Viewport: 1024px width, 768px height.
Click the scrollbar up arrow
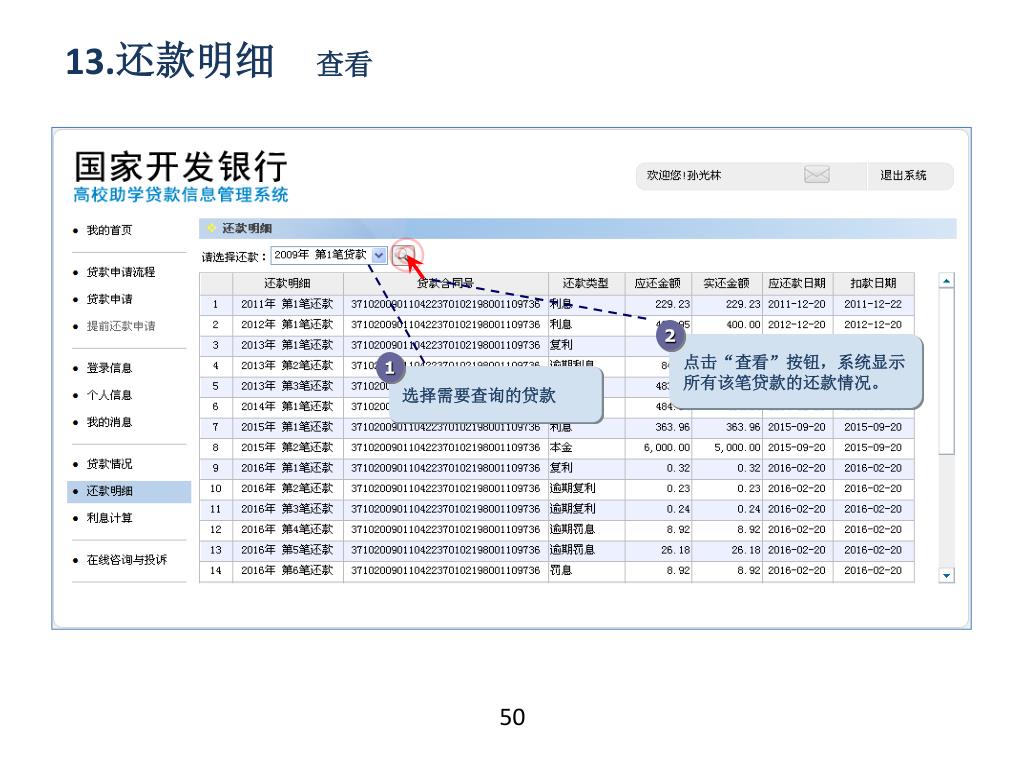click(946, 281)
